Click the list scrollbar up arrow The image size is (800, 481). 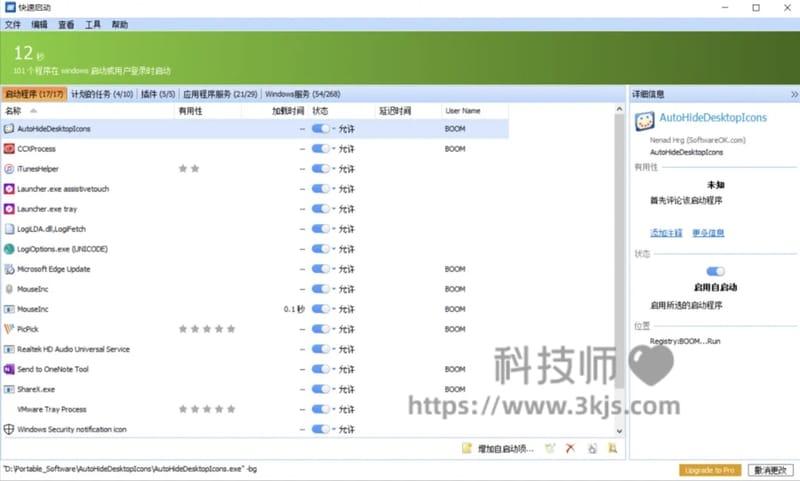(x=619, y=109)
